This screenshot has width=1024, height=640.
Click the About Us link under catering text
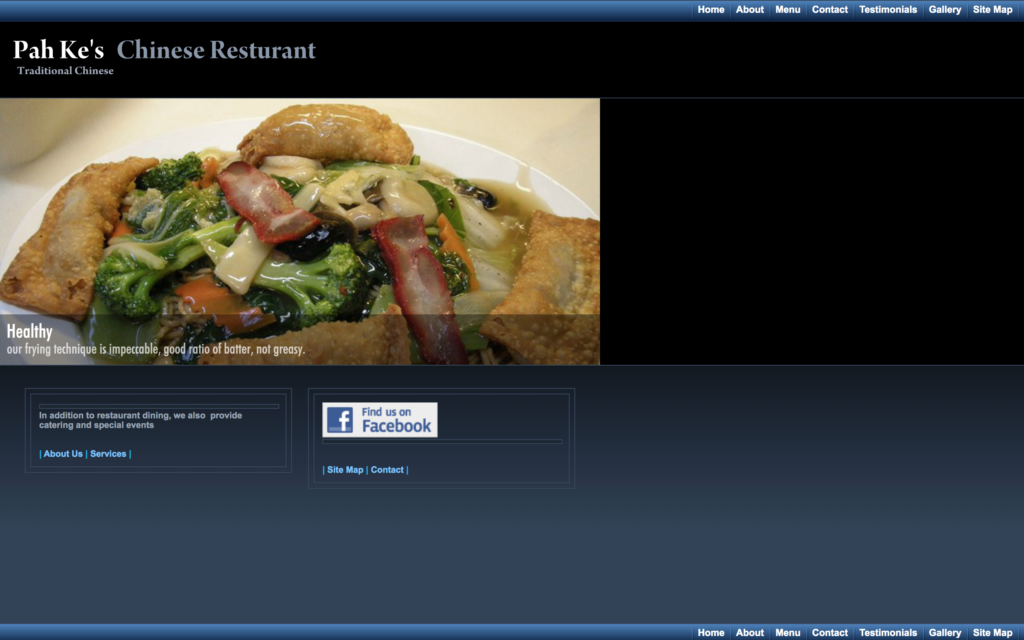click(x=63, y=454)
